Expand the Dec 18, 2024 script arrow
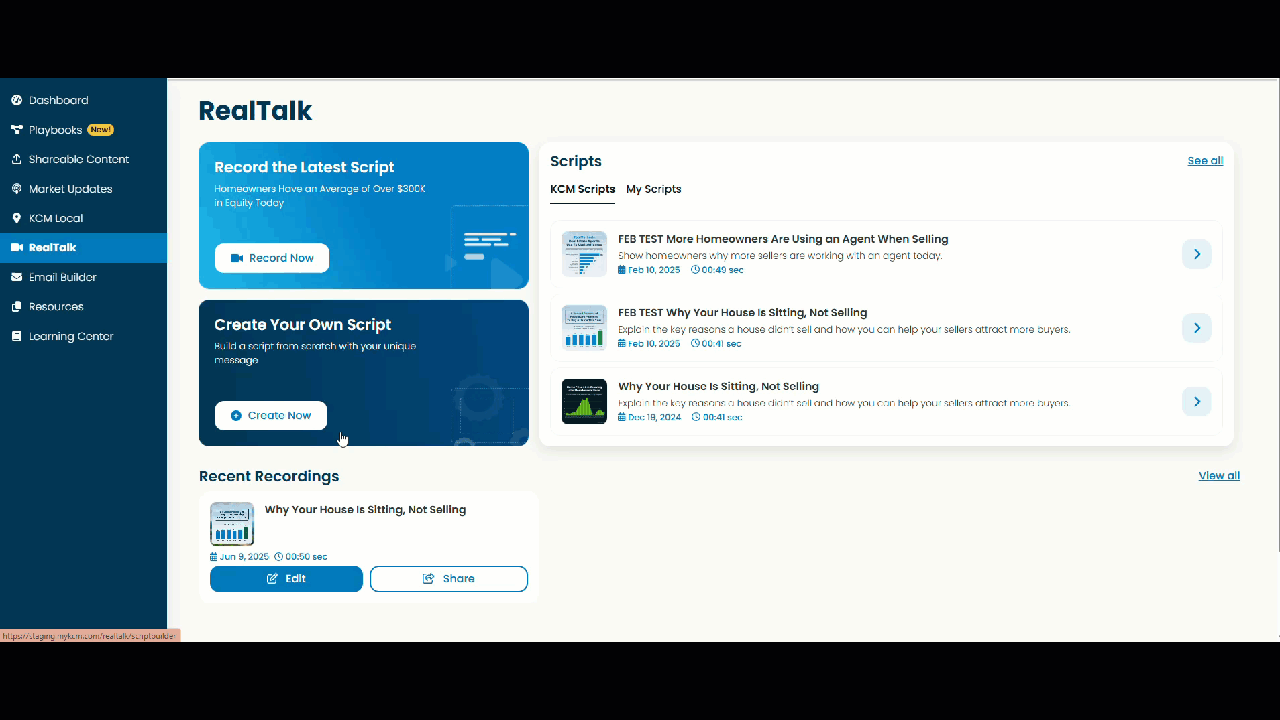This screenshot has width=1280, height=720. coord(1197,401)
